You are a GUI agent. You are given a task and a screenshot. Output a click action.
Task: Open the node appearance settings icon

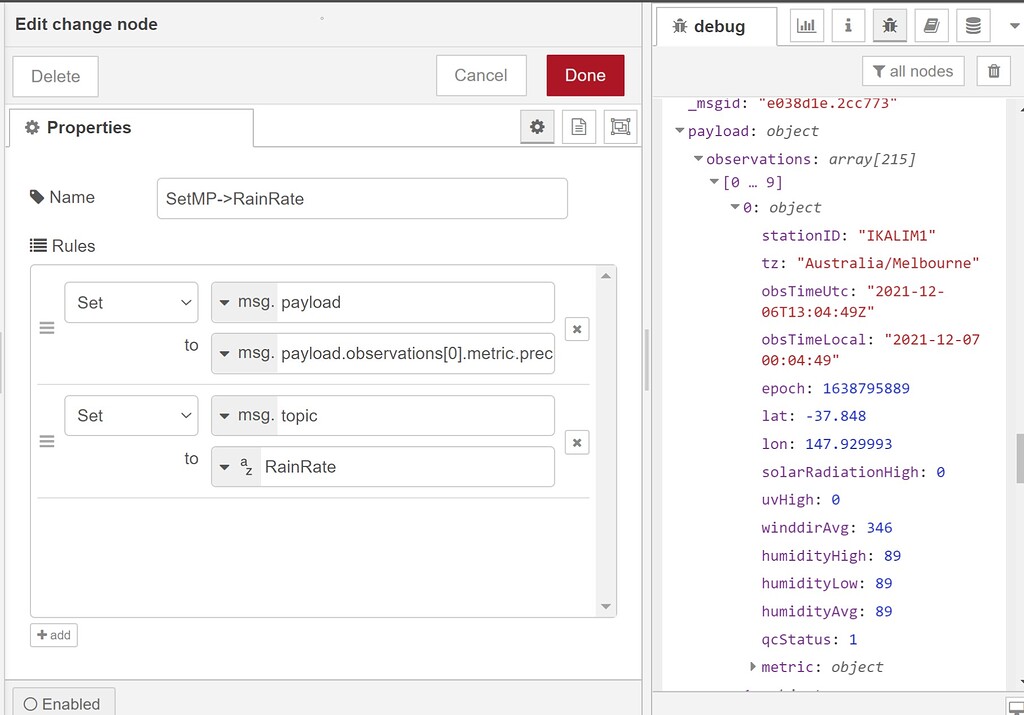tap(619, 127)
